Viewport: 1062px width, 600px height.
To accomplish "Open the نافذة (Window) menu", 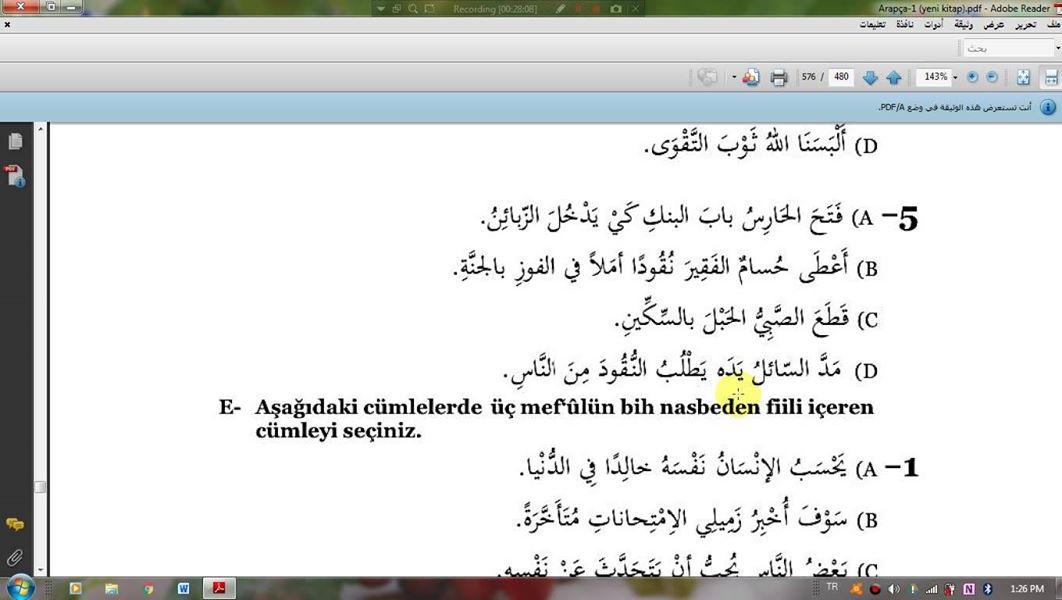I will (x=905, y=25).
